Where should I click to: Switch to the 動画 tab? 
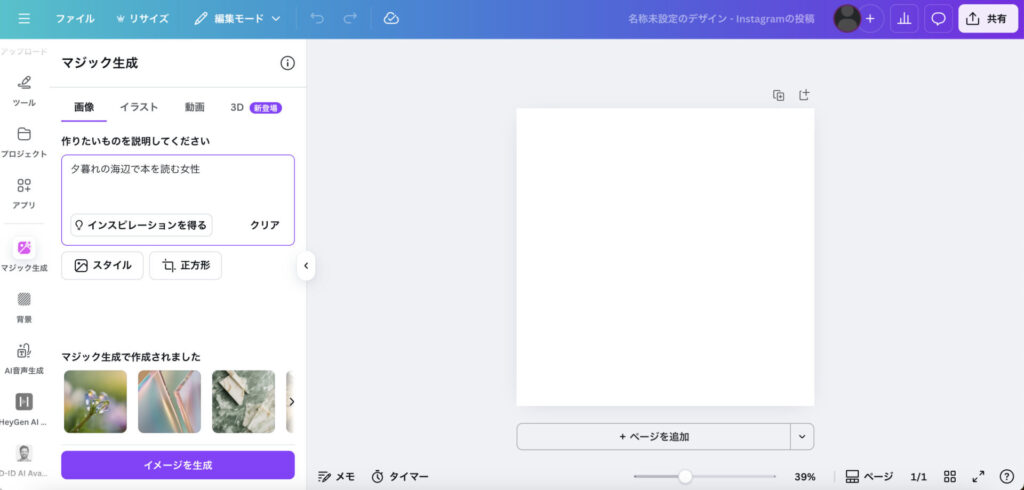click(194, 107)
